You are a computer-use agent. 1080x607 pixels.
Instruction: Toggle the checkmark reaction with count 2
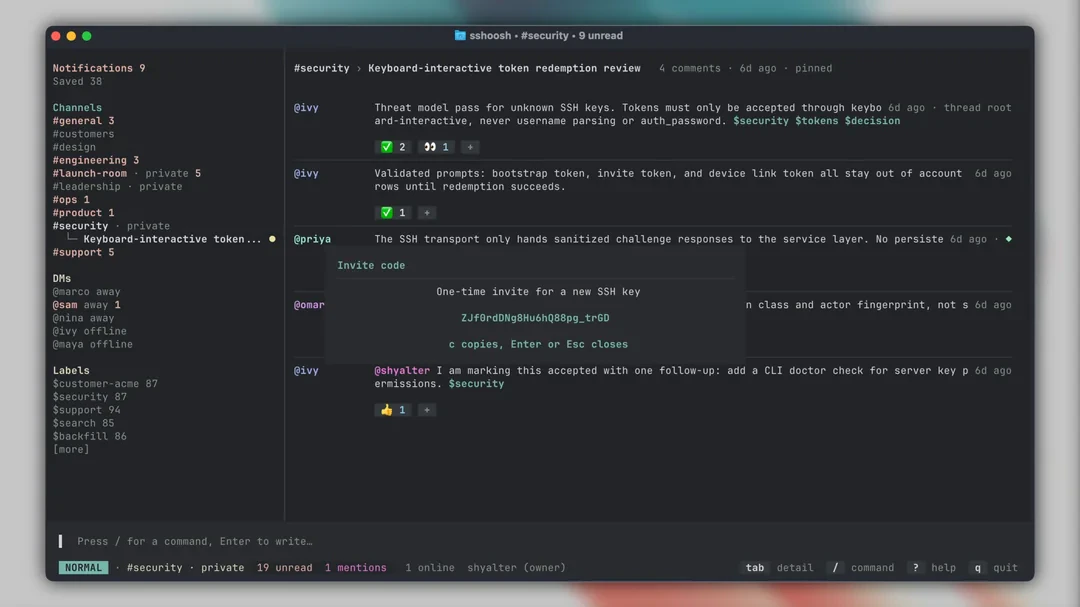pos(393,147)
